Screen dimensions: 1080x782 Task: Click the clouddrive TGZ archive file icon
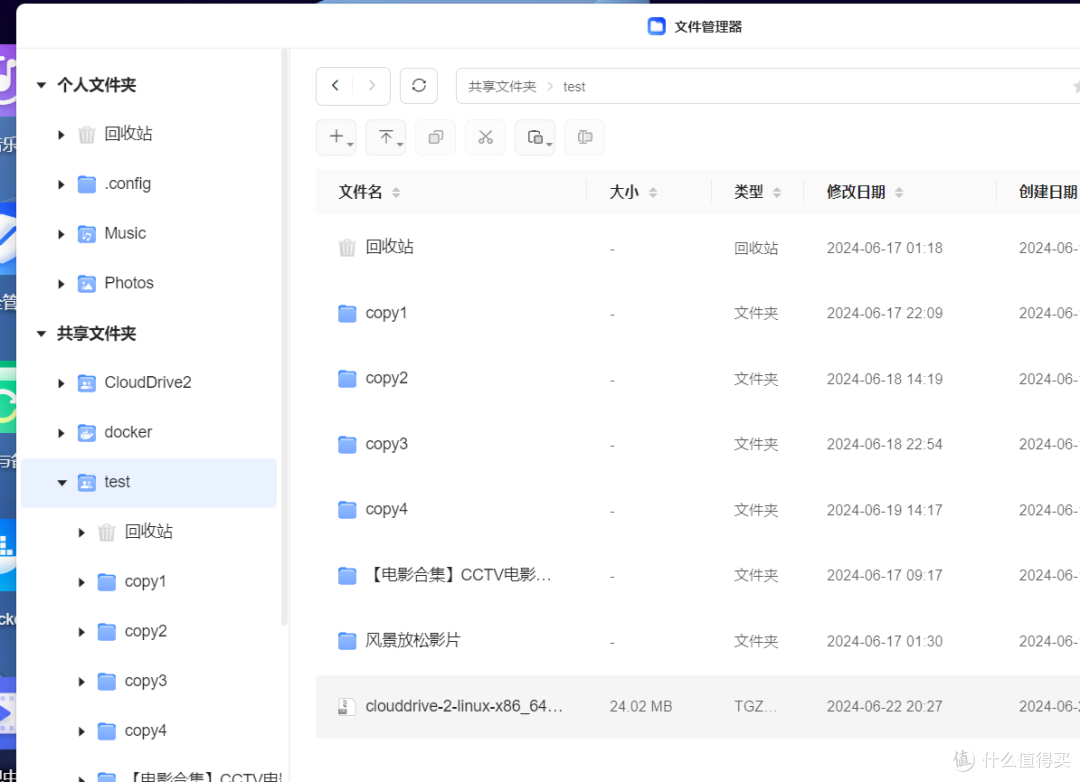coord(346,707)
